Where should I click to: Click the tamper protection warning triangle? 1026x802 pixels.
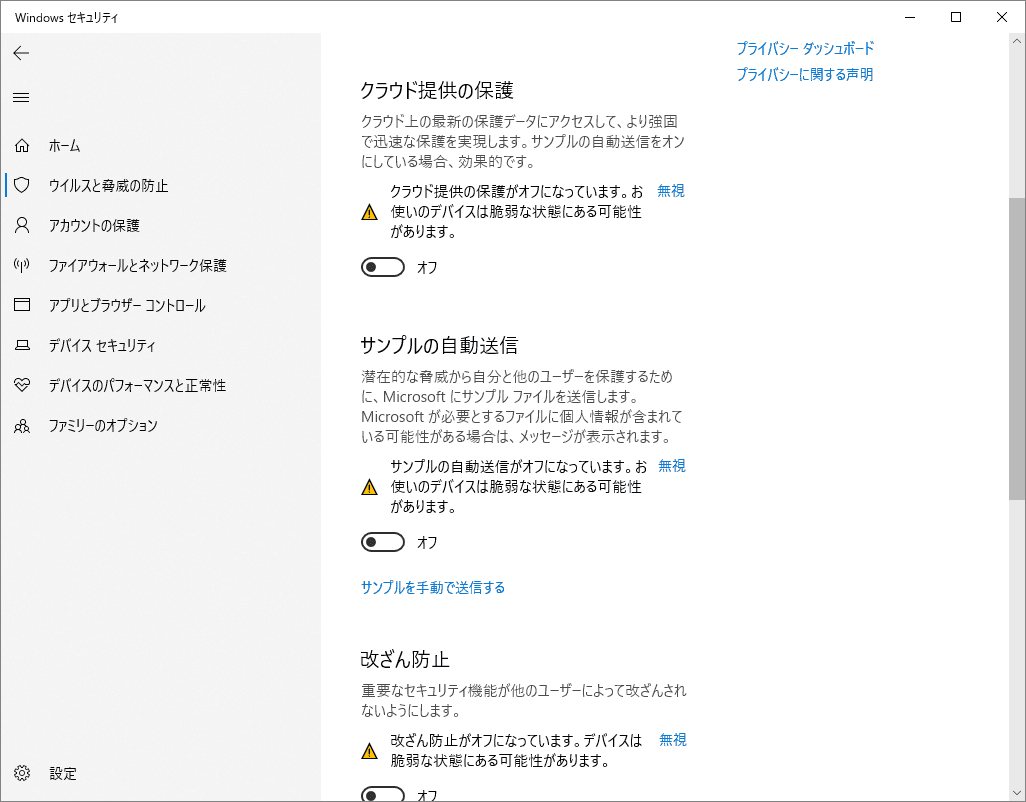click(x=370, y=750)
